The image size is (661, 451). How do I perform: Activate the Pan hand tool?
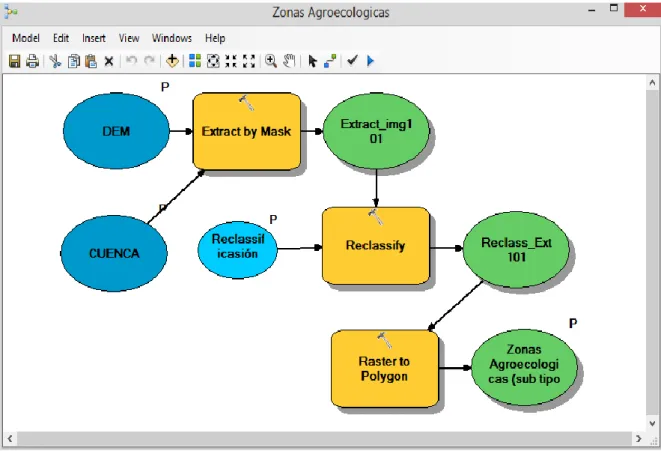click(289, 61)
